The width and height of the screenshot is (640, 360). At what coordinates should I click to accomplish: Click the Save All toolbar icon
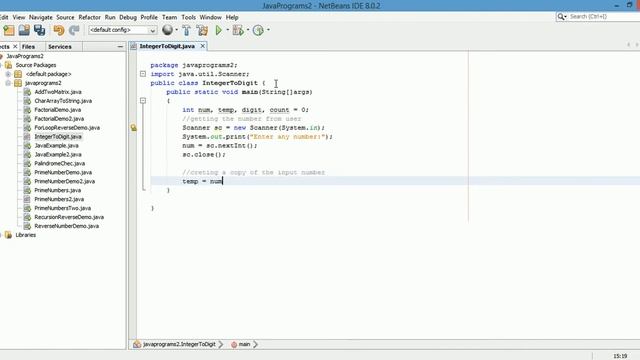click(40, 30)
